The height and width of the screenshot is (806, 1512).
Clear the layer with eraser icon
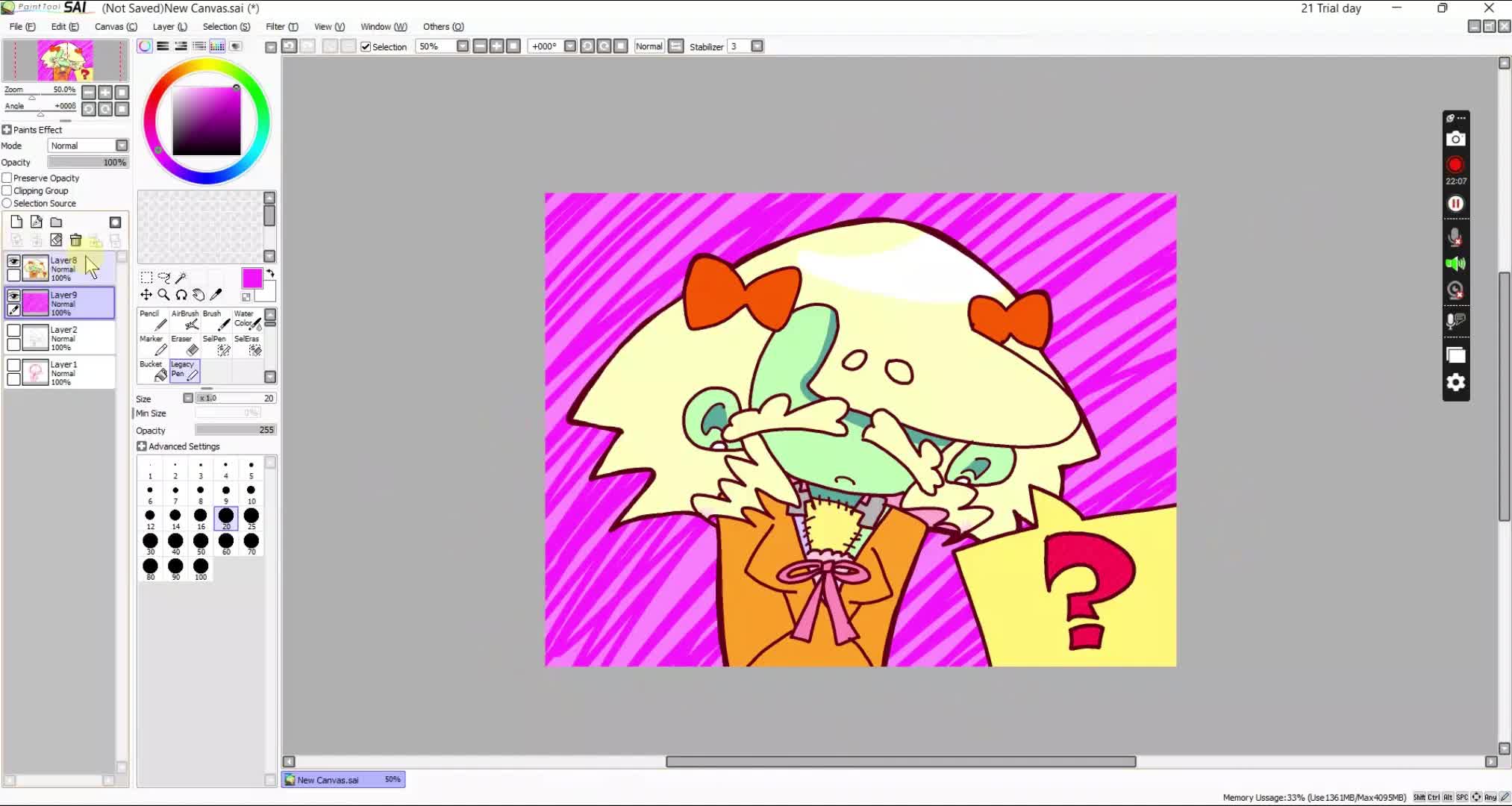click(56, 240)
